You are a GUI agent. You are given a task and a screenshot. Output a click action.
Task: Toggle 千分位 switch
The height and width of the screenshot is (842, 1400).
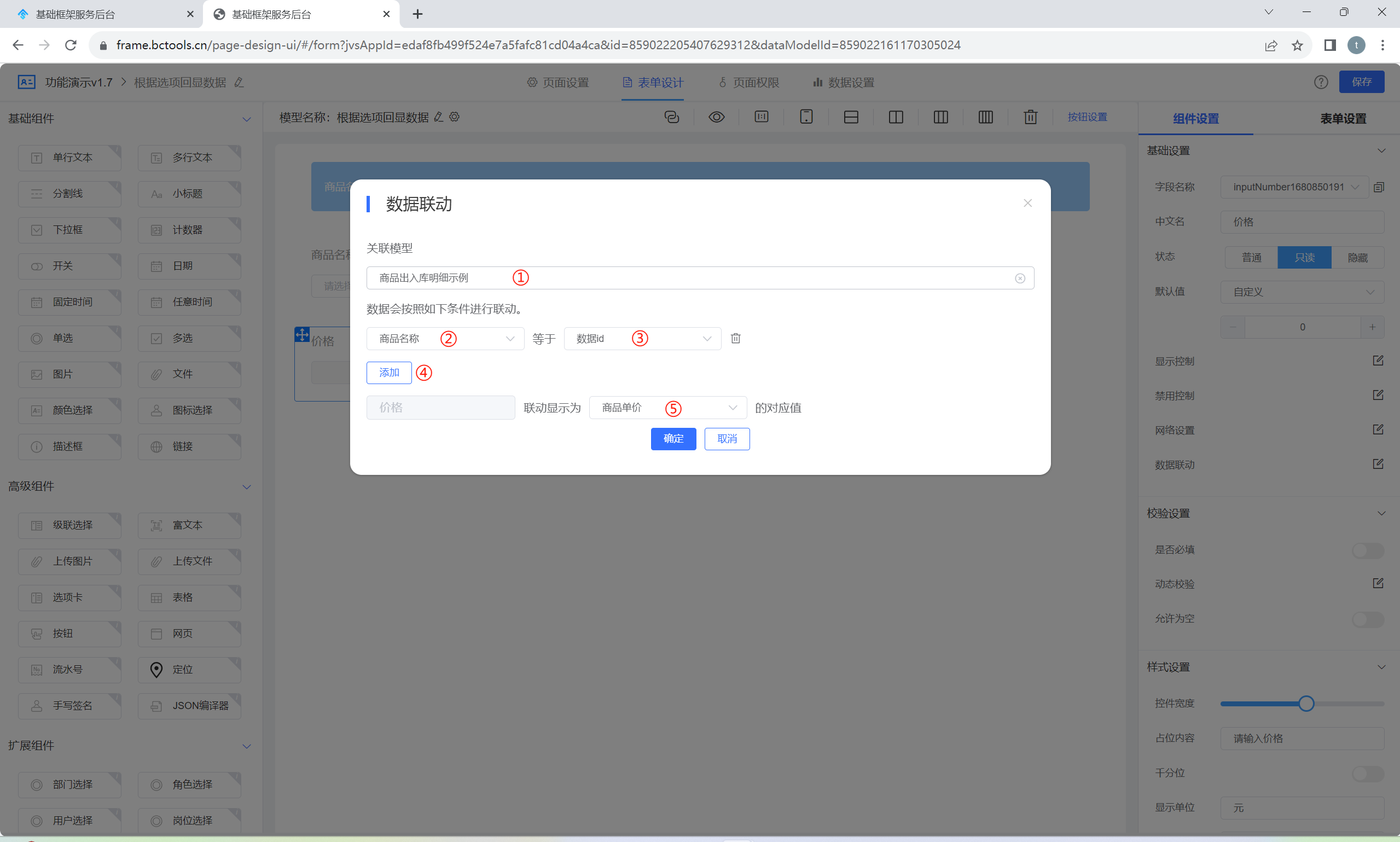click(x=1368, y=774)
